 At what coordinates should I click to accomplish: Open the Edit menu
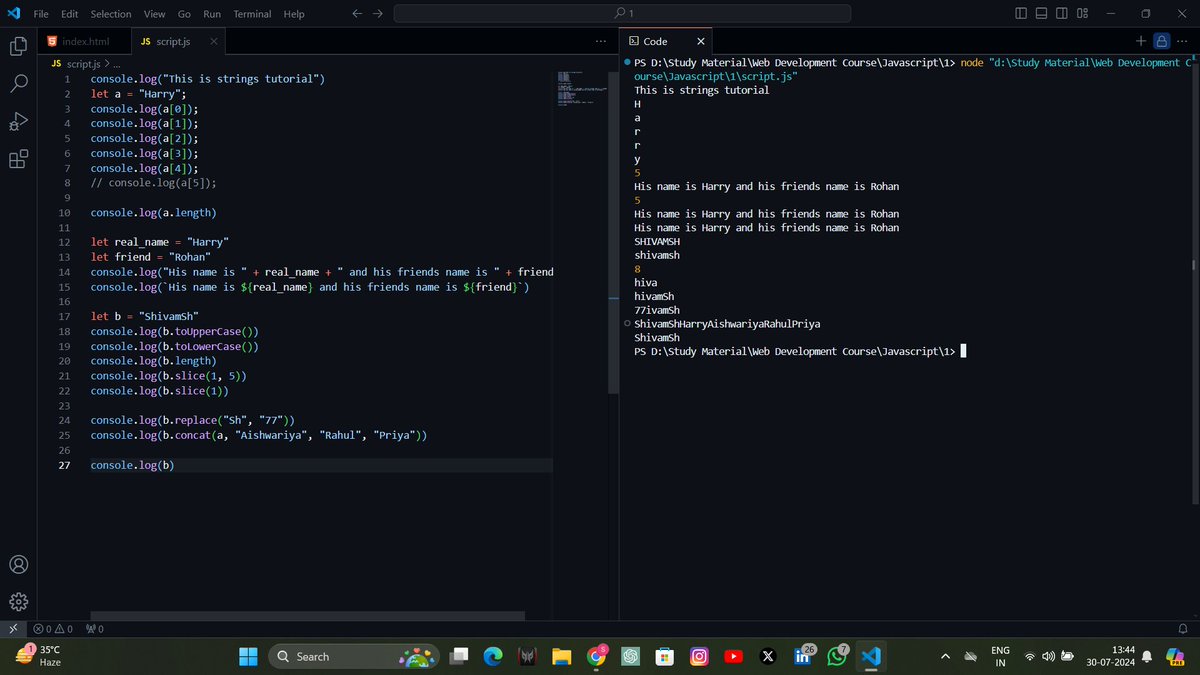click(x=70, y=14)
